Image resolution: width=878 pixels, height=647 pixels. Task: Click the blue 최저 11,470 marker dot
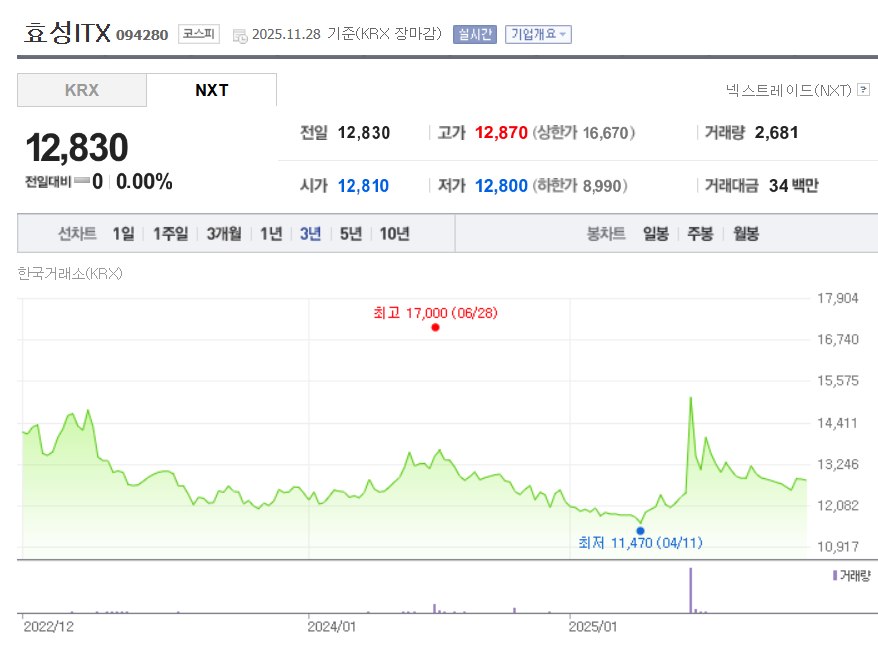[640, 530]
